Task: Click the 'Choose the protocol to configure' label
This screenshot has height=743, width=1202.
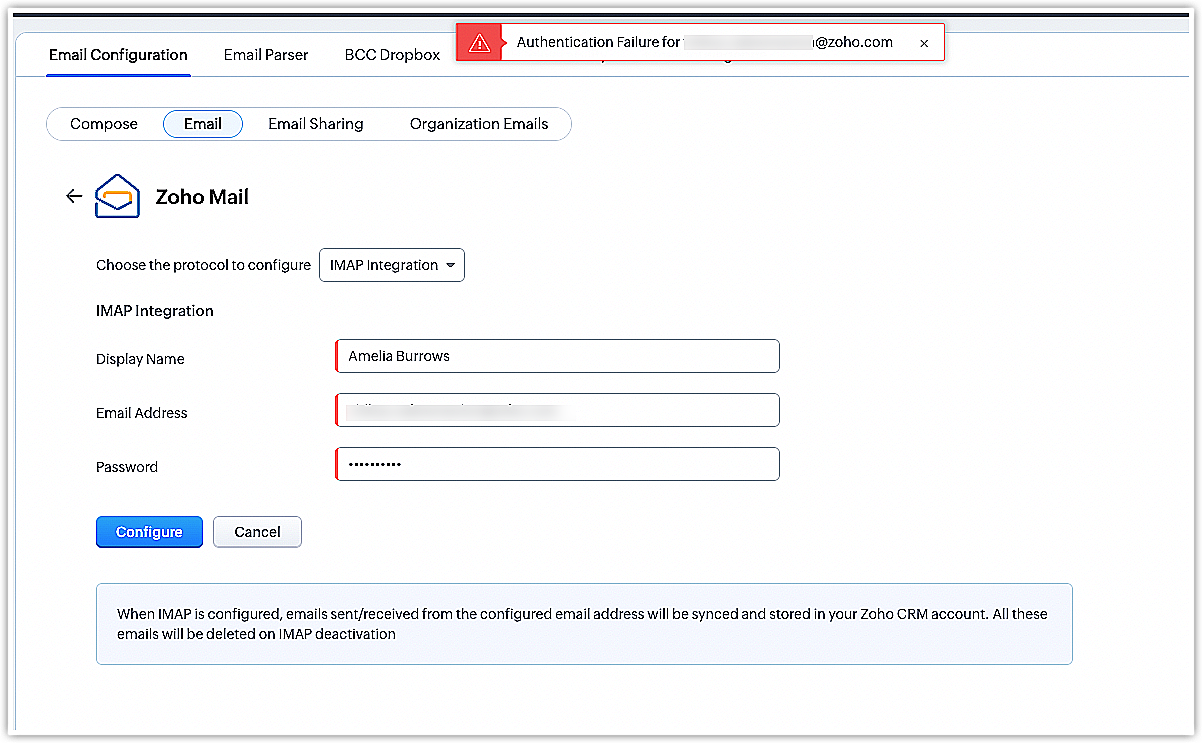Action: click(203, 265)
